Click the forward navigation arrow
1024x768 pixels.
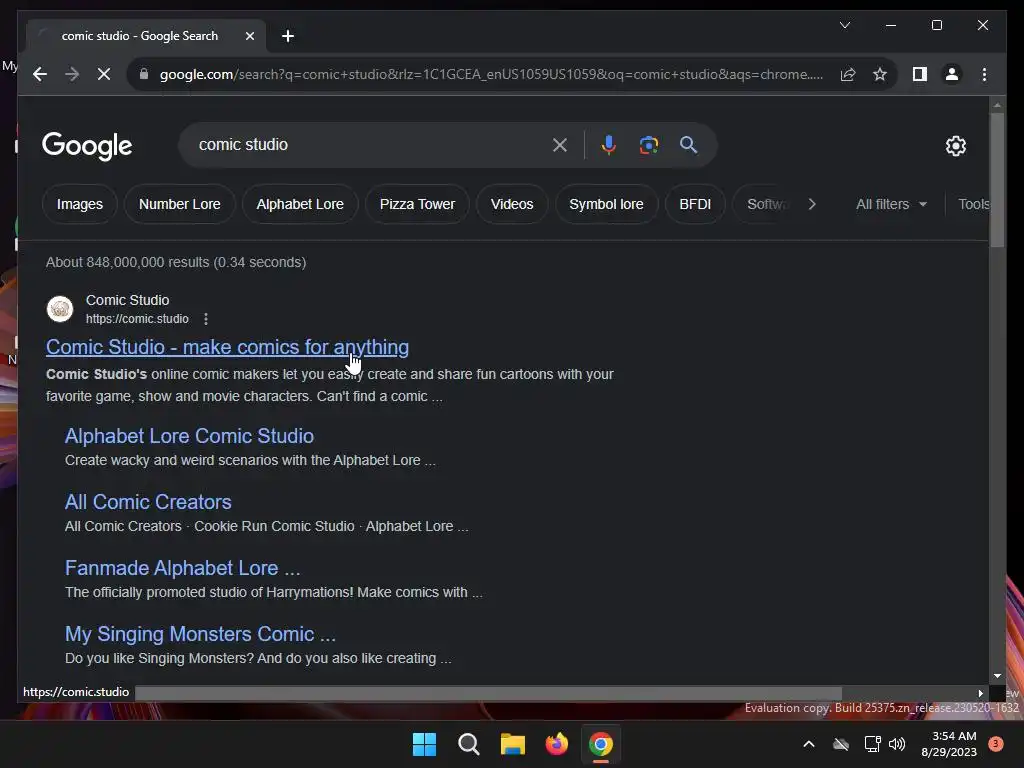(72, 74)
